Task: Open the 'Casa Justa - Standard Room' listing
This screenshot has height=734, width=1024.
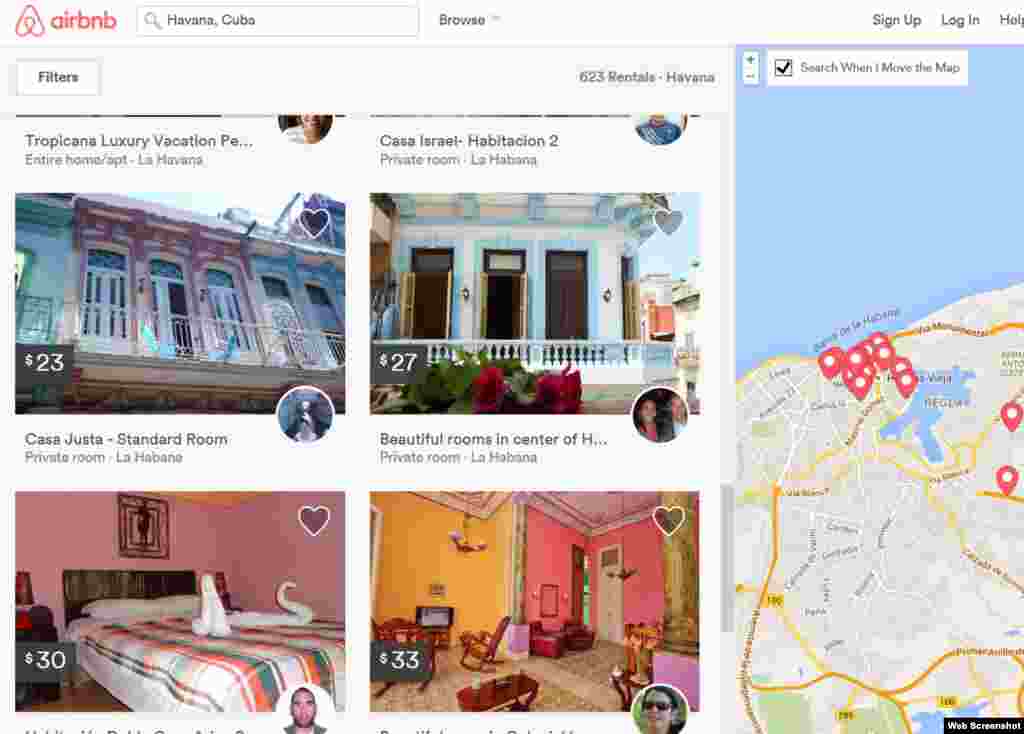Action: pos(126,438)
